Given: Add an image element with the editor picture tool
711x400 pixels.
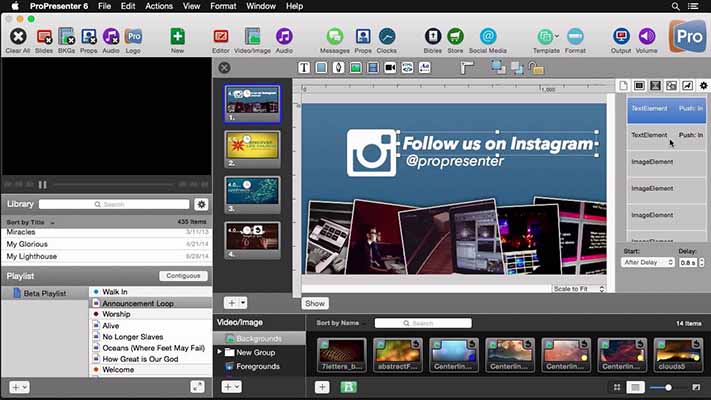Looking at the screenshot, I should 356,68.
